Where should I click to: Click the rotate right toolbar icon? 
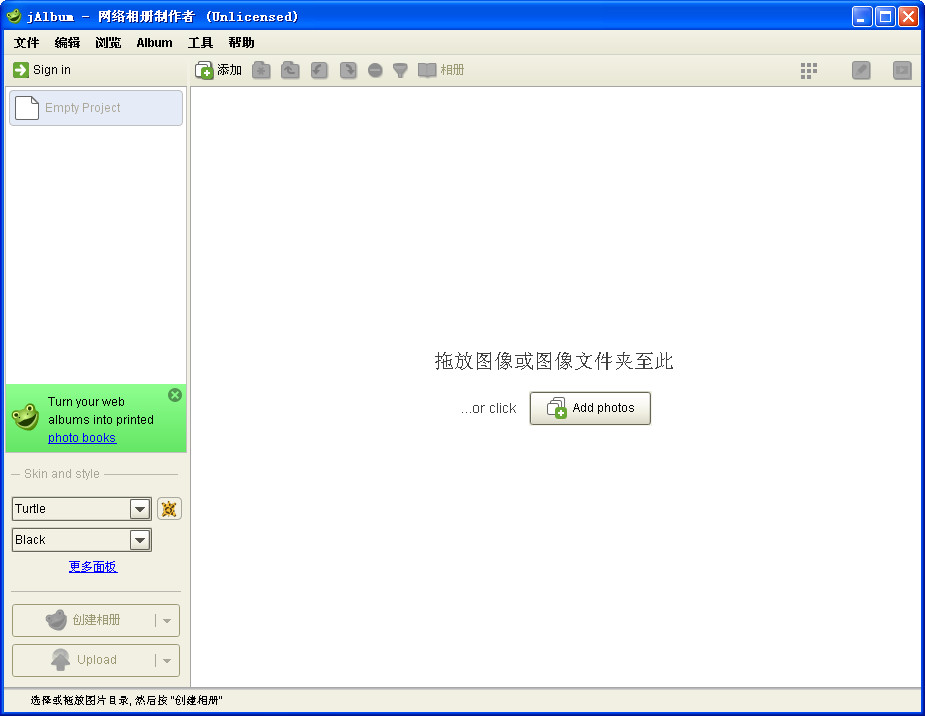pyautogui.click(x=348, y=70)
